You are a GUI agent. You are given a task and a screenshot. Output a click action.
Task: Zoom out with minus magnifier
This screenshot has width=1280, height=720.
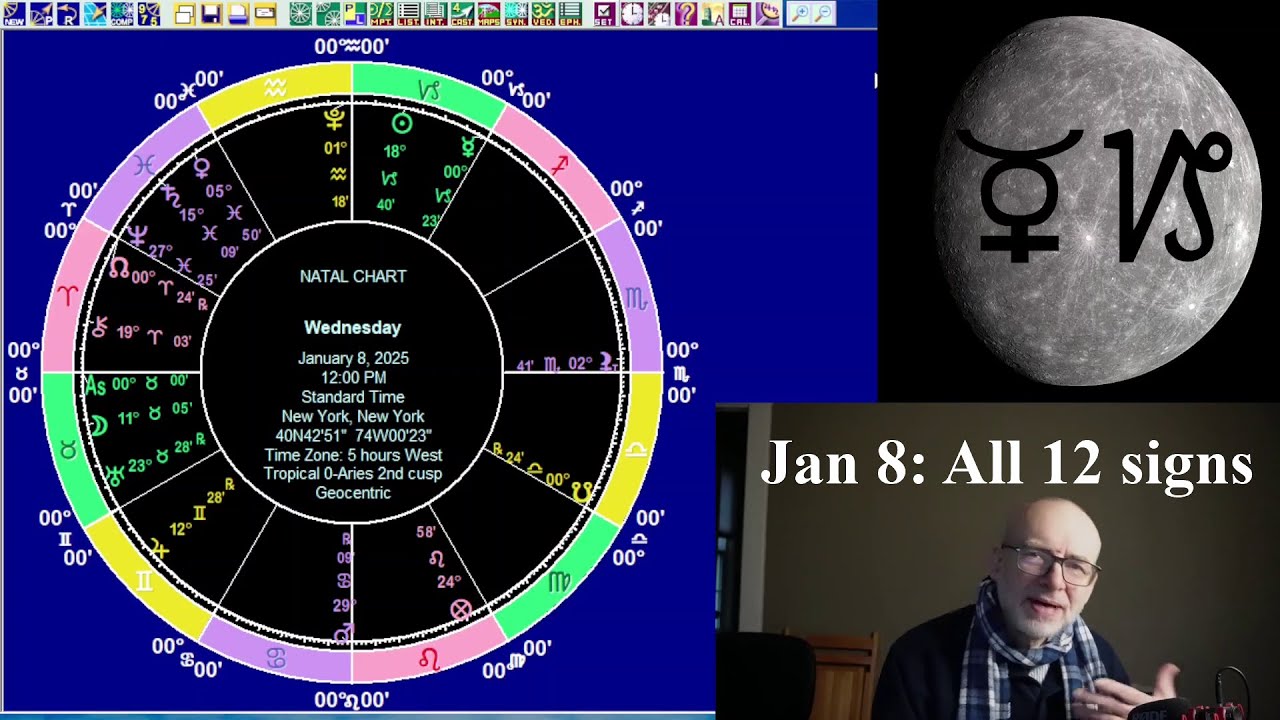tap(823, 14)
